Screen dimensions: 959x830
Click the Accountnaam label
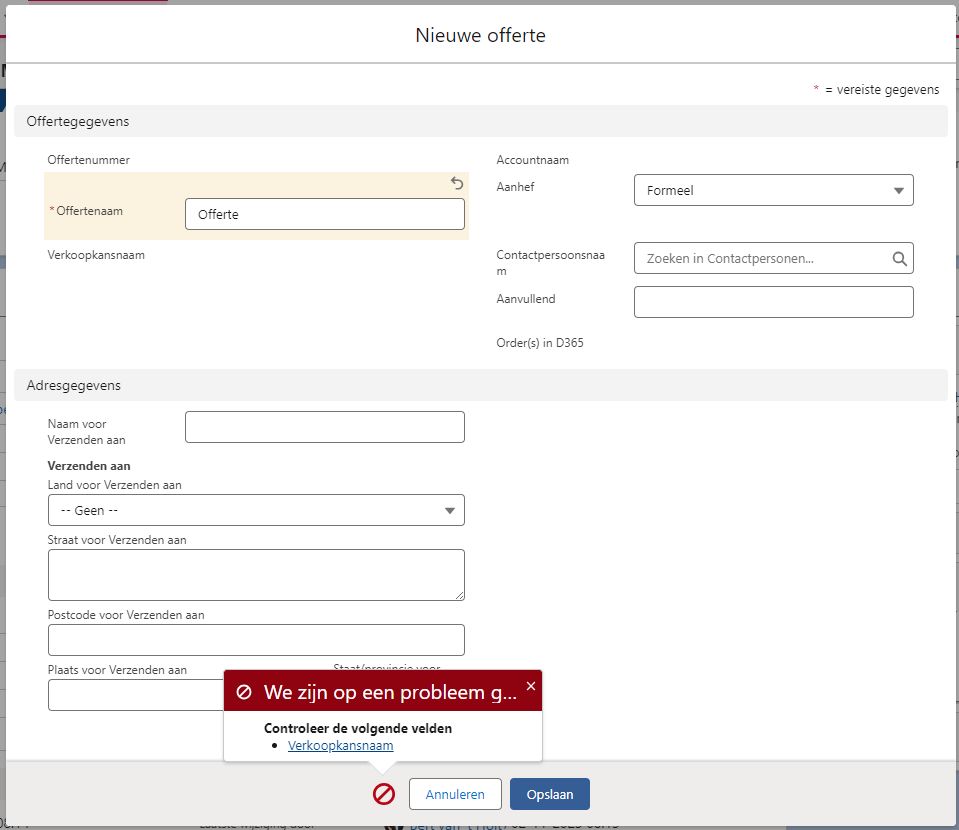pyautogui.click(x=532, y=160)
